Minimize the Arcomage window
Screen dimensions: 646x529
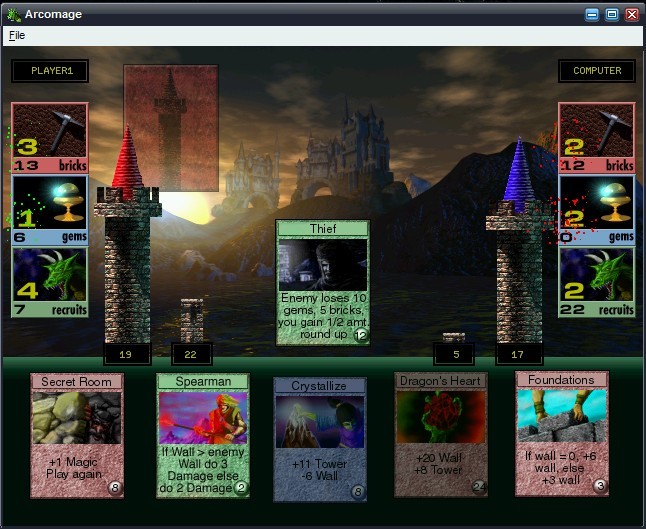tap(592, 15)
